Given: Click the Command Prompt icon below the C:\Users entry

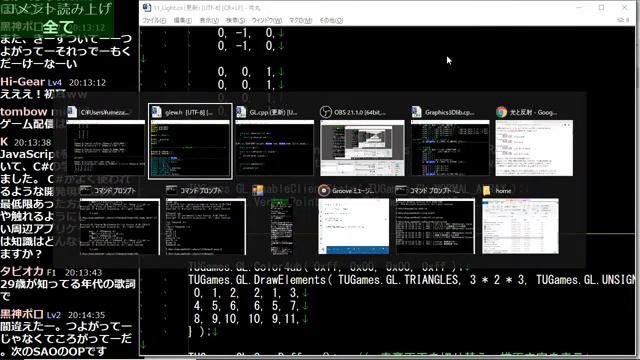Looking at the screenshot, I should pos(86,190).
